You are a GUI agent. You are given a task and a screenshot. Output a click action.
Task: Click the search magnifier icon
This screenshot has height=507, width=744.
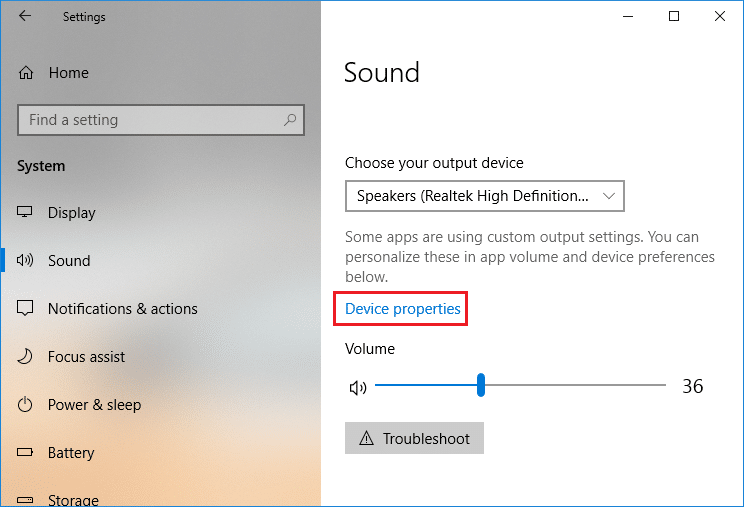[290, 120]
